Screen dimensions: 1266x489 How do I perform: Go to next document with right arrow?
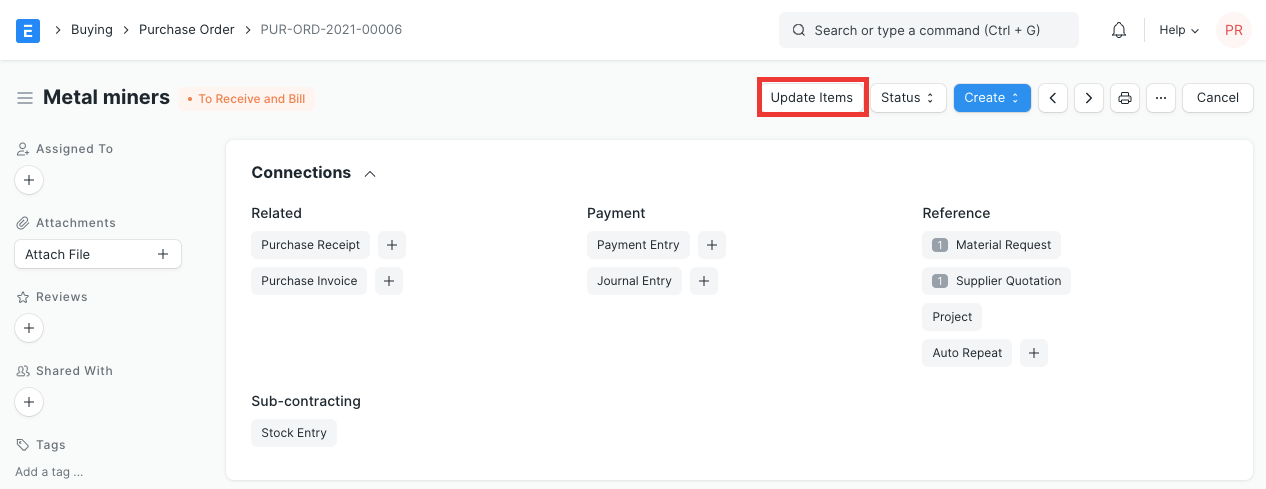pyautogui.click(x=1088, y=98)
